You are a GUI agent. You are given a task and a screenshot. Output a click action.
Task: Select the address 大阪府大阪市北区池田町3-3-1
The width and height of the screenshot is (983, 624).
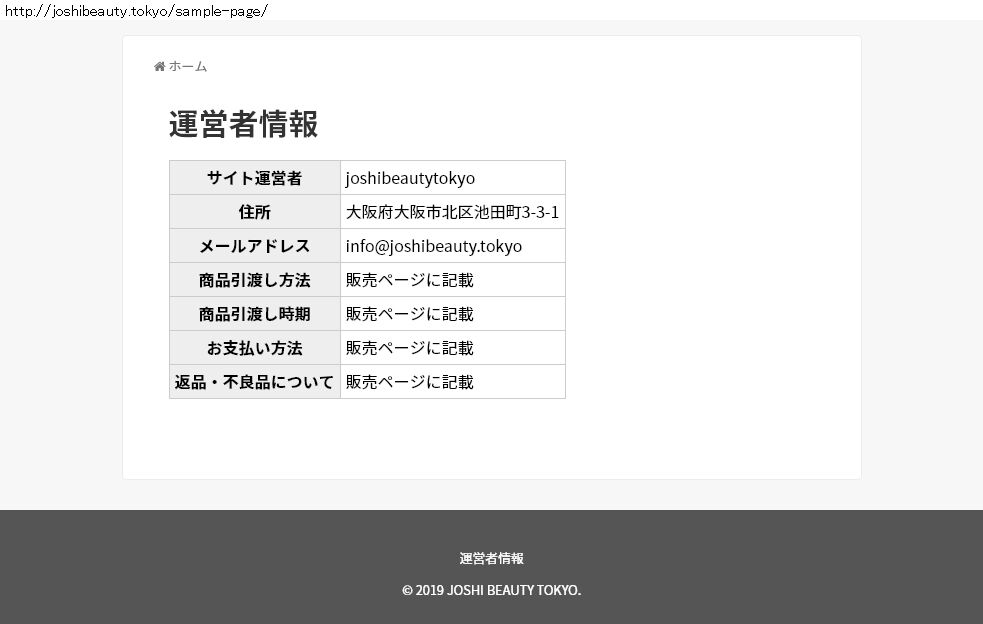(452, 212)
